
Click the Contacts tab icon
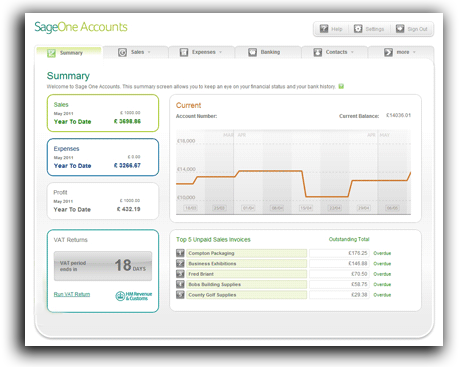[318, 52]
